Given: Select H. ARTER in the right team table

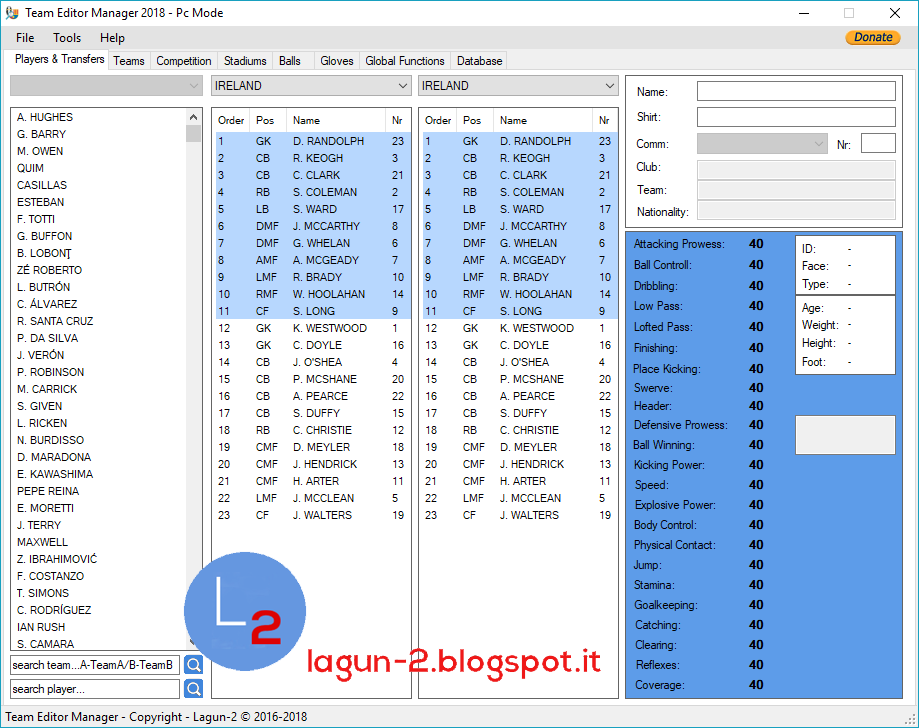Looking at the screenshot, I should (x=518, y=481).
